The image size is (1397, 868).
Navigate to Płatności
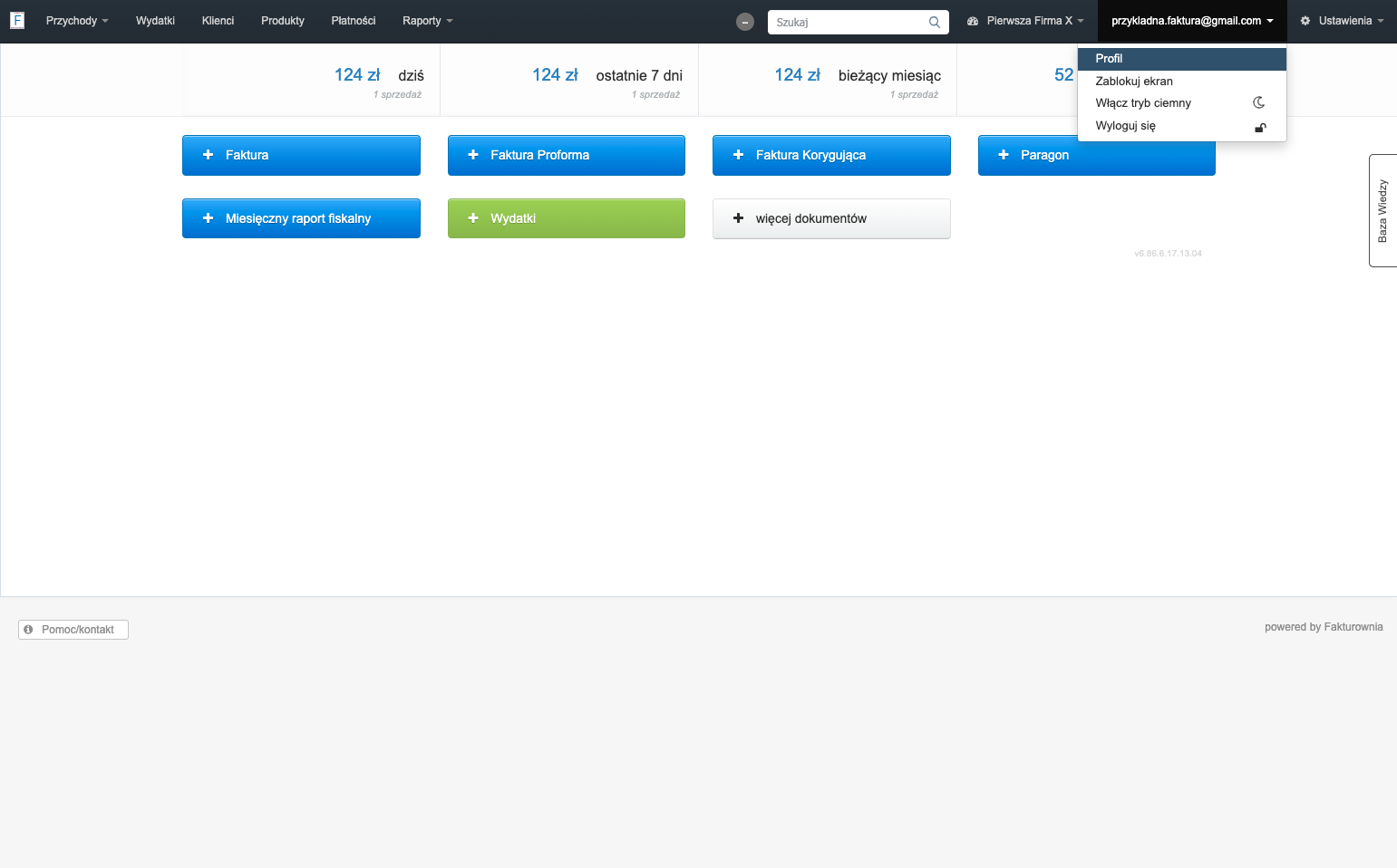coord(354,21)
